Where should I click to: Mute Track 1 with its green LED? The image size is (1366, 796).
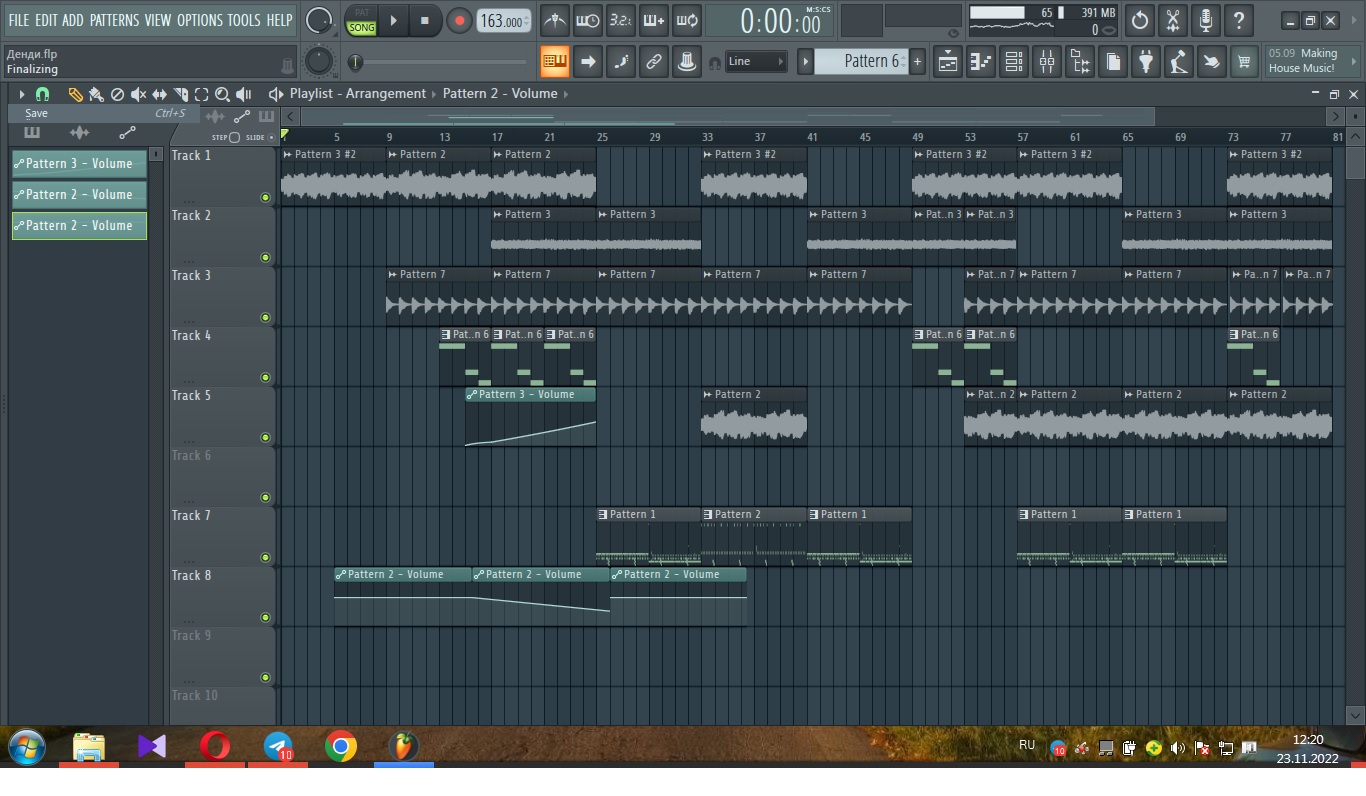pos(265,197)
